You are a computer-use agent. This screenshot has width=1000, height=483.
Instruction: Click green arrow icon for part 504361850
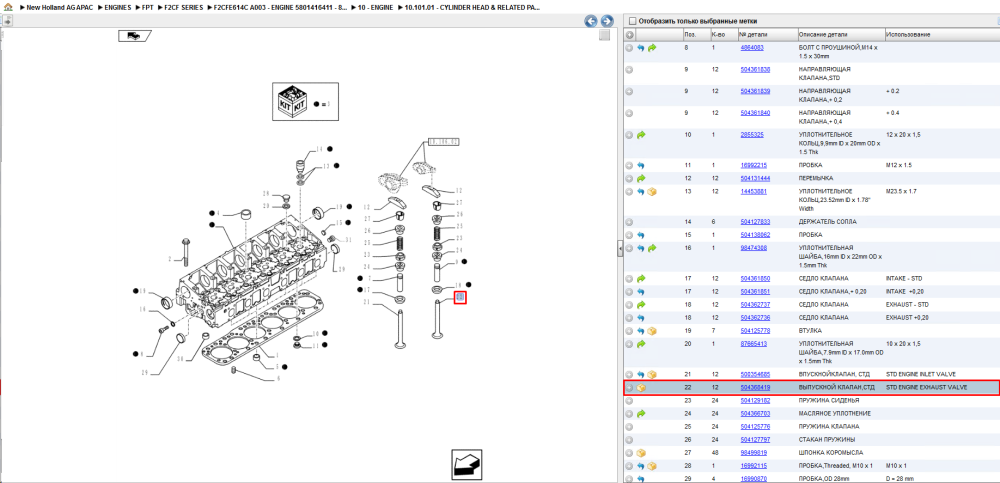[641, 279]
